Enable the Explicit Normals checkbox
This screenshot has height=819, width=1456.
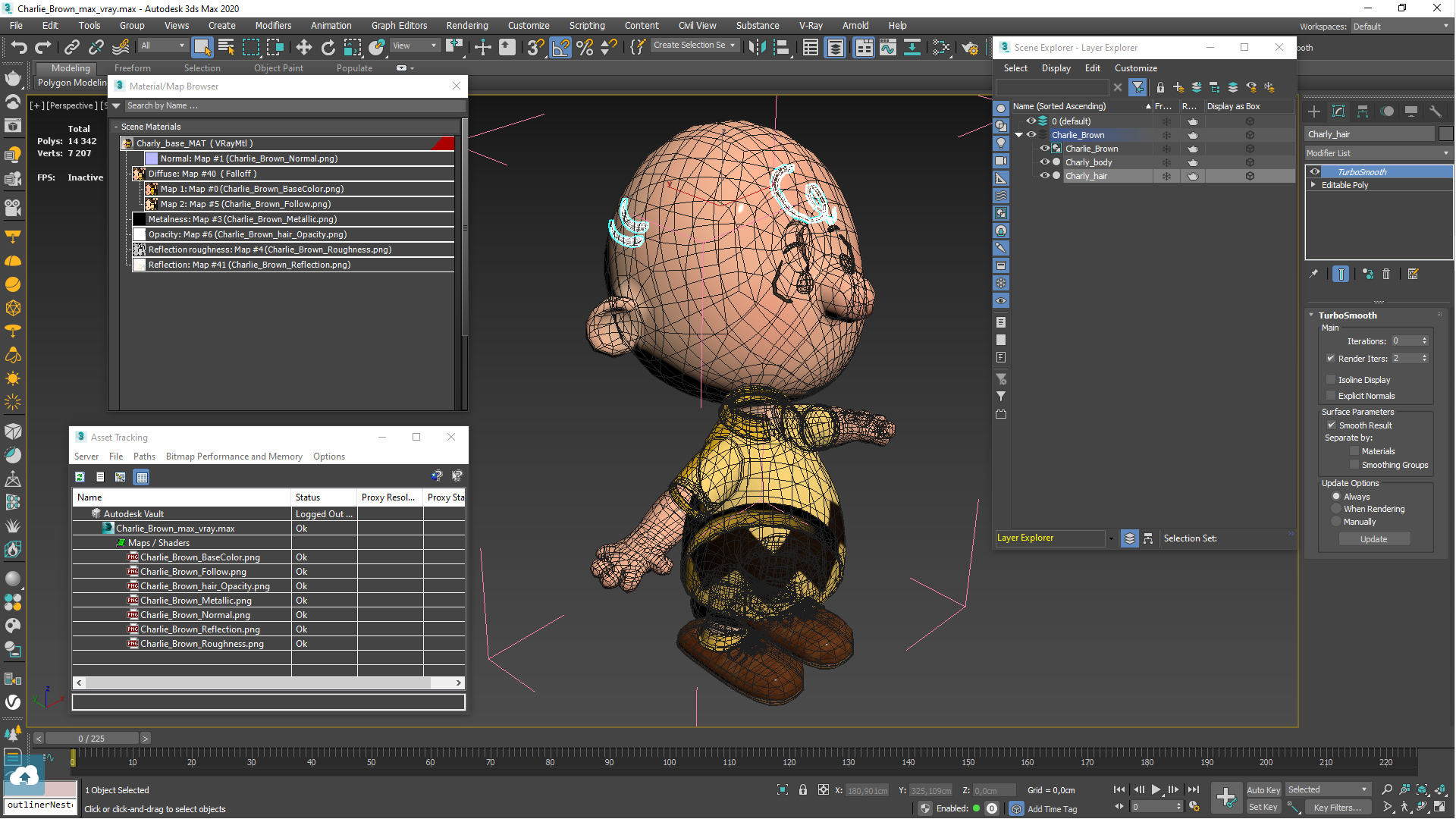[1330, 396]
